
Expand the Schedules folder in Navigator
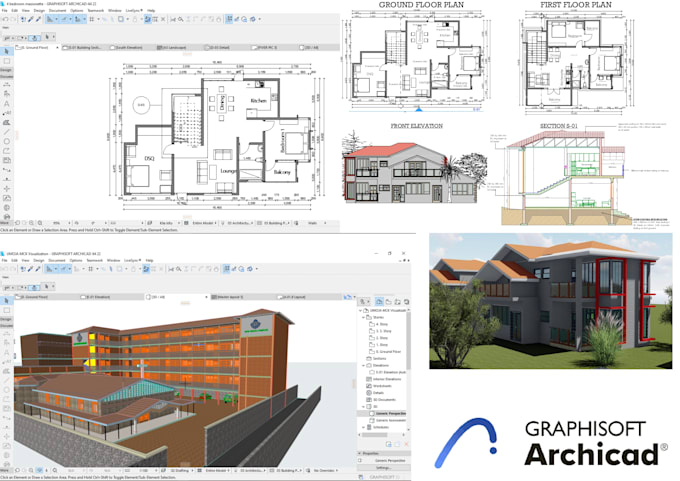click(x=364, y=427)
